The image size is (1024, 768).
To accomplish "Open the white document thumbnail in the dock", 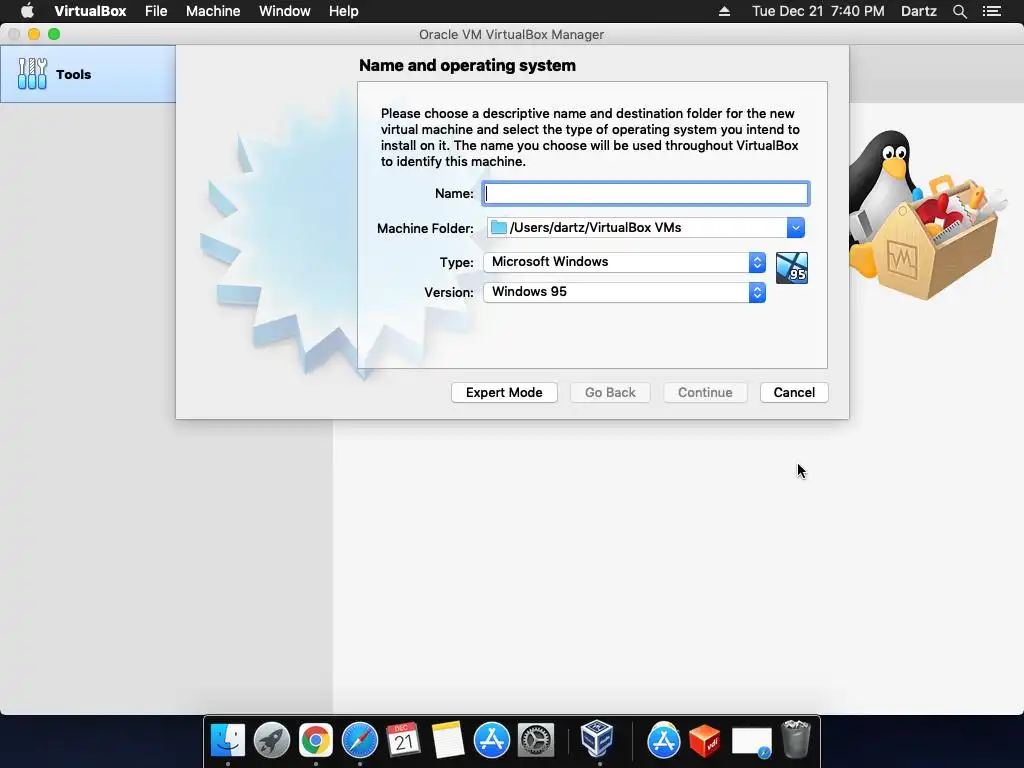I will [751, 742].
